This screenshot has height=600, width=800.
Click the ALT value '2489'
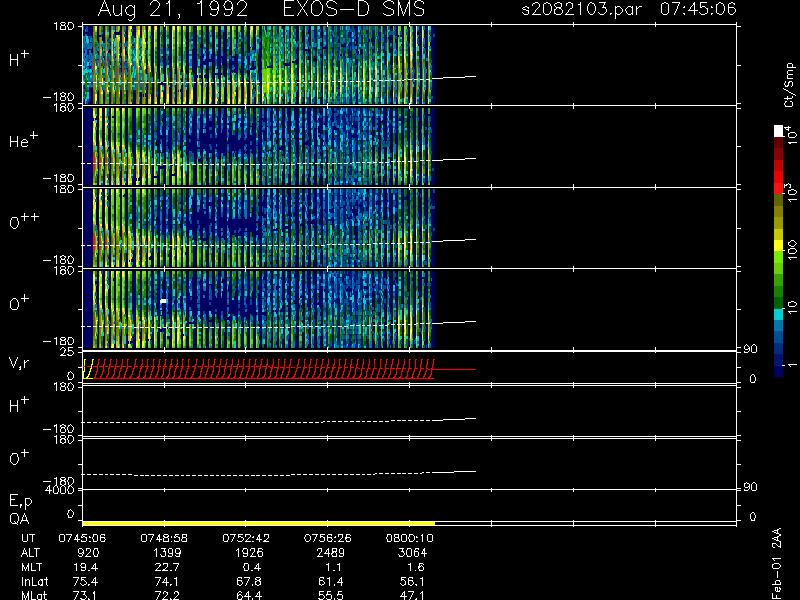click(x=331, y=553)
